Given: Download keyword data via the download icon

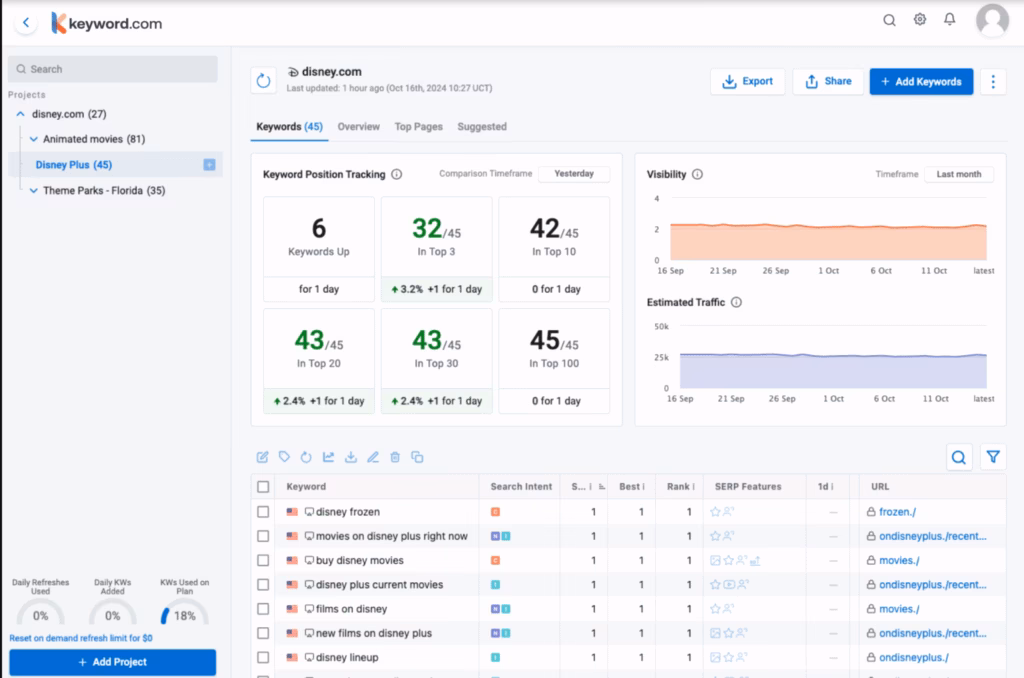Looking at the screenshot, I should (x=350, y=457).
